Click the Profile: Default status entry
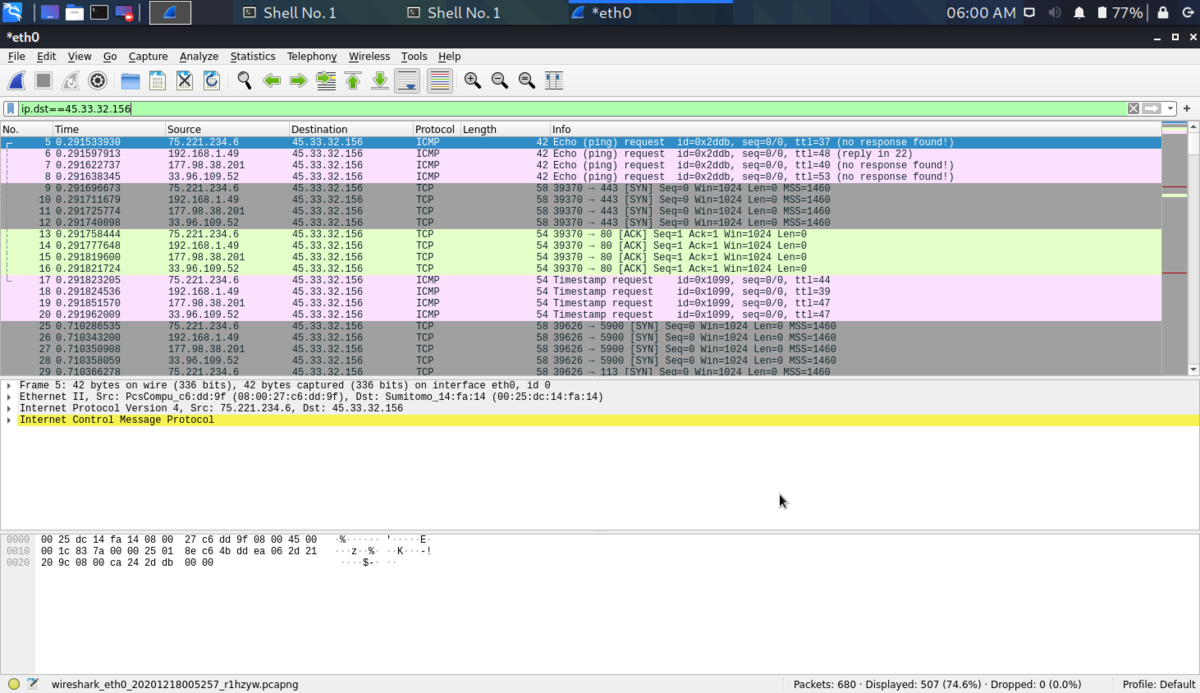 1160,685
